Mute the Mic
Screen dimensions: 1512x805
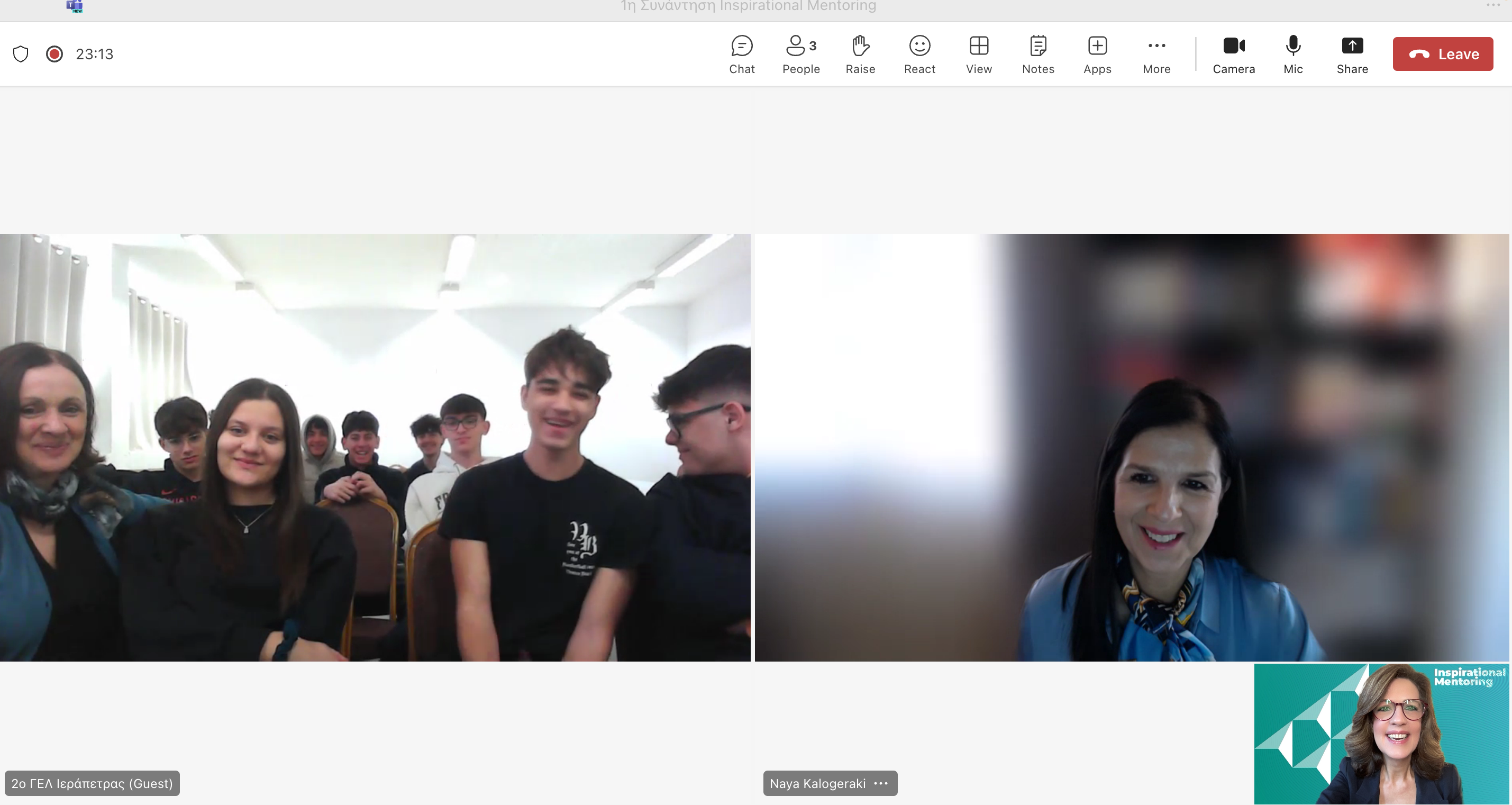[1292, 54]
